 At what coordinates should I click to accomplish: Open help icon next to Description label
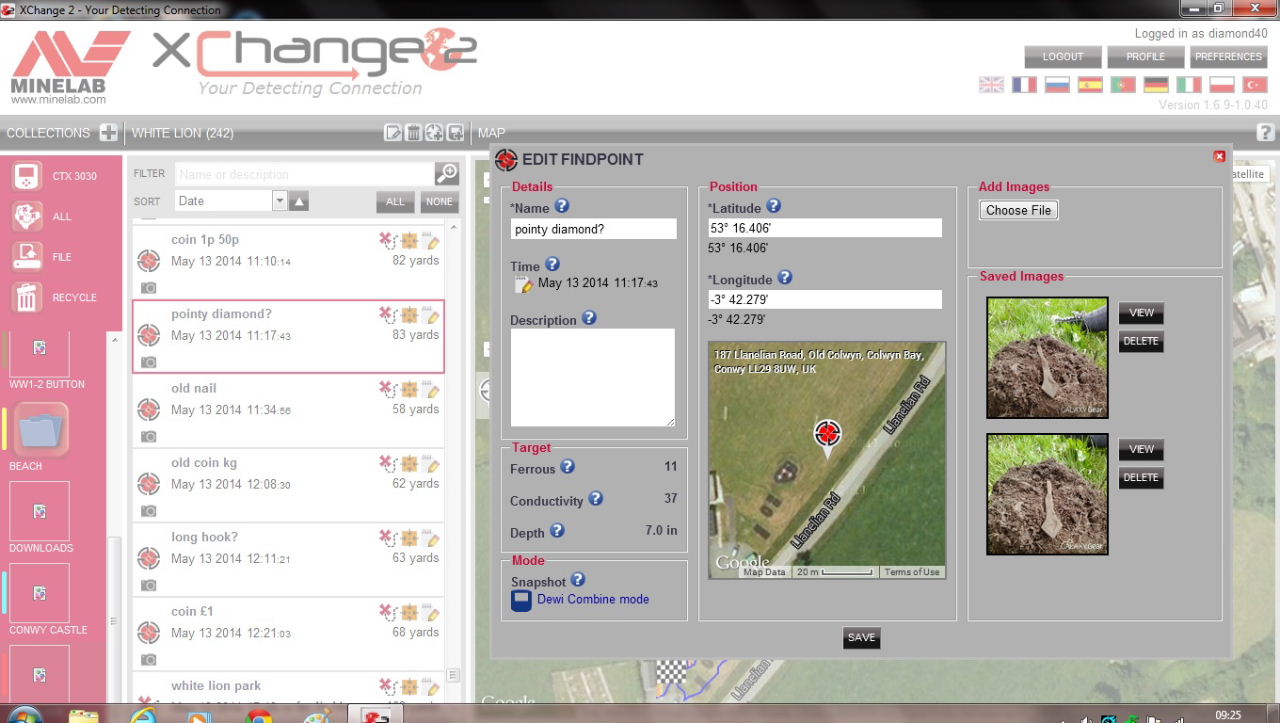point(589,318)
